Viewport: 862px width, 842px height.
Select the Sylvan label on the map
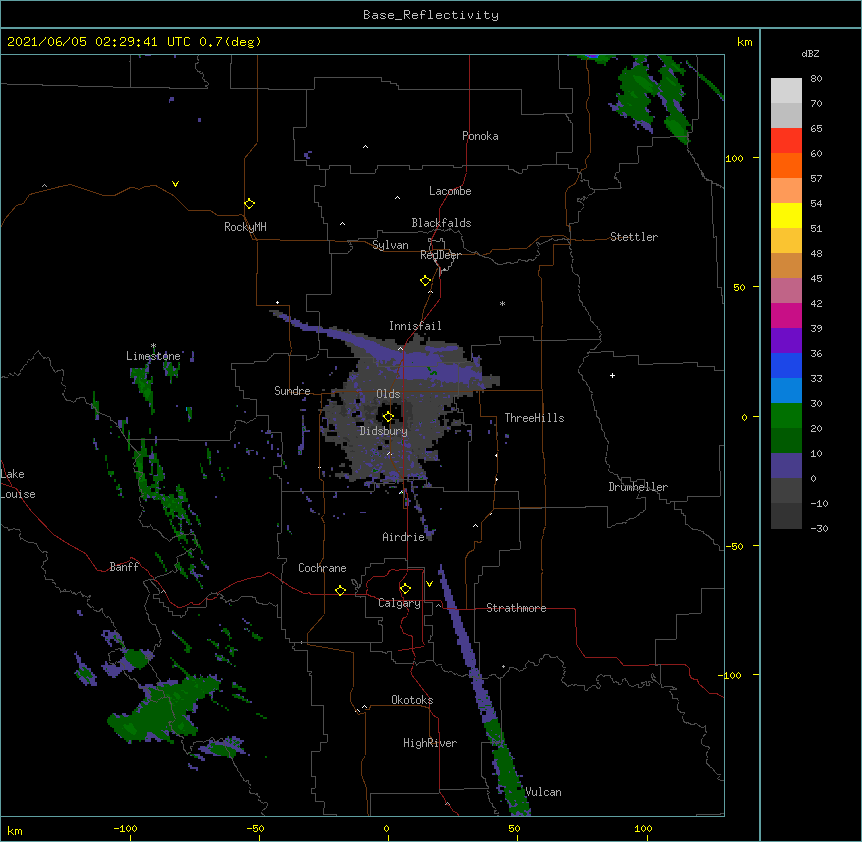pos(390,245)
